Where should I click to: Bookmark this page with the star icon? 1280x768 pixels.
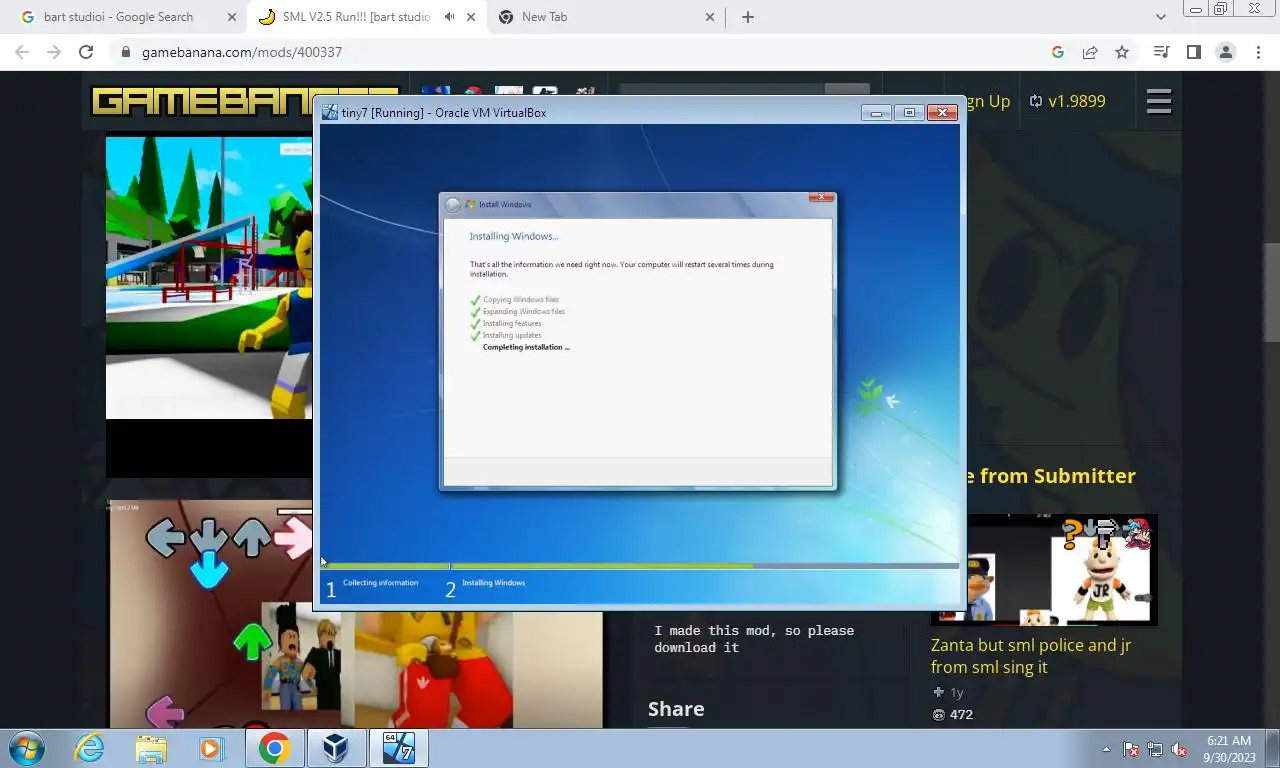point(1122,52)
